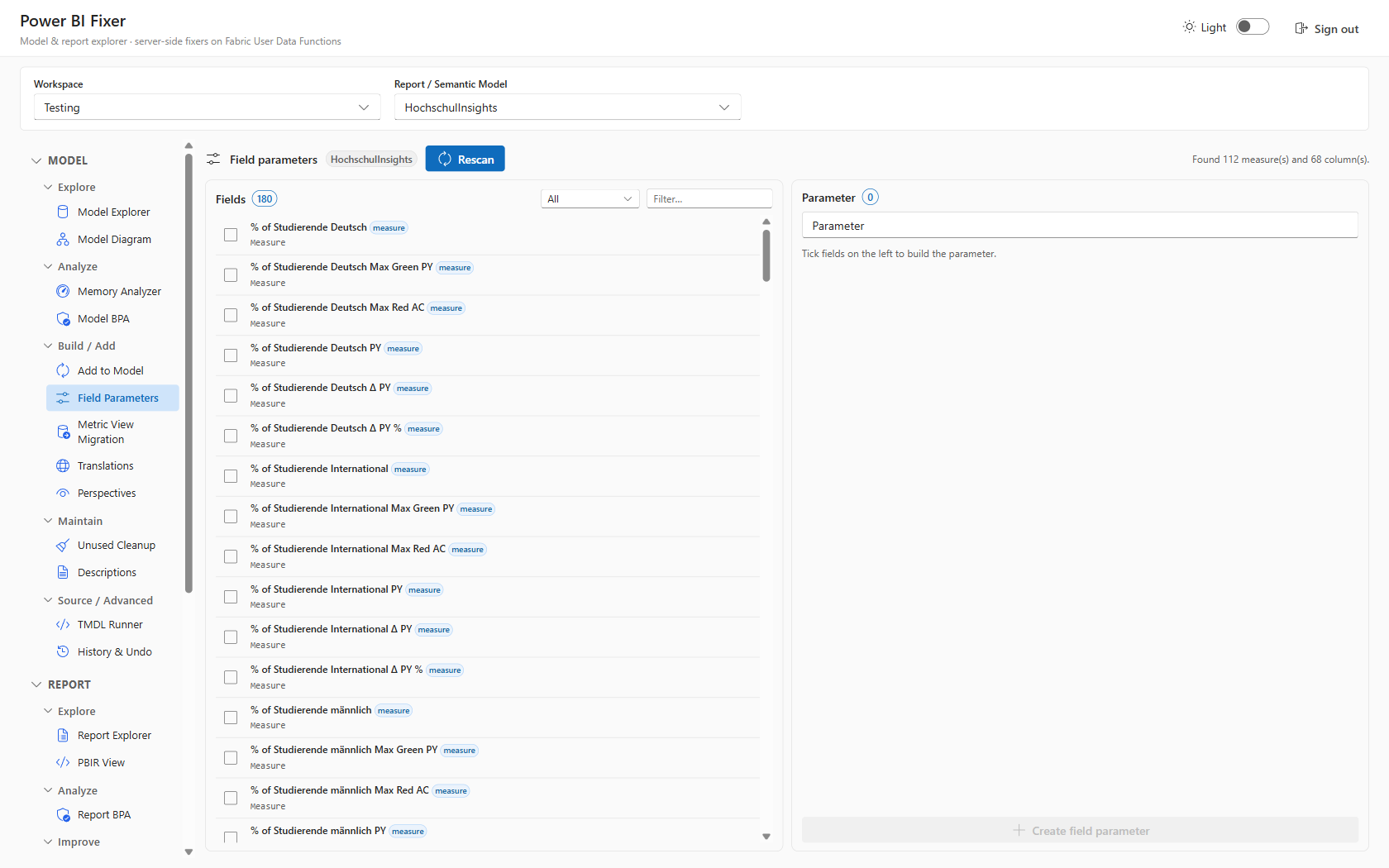The image size is (1389, 868).
Task: Click the '% of Studierende Deutsch Δ PY %' field name
Action: 326,428
